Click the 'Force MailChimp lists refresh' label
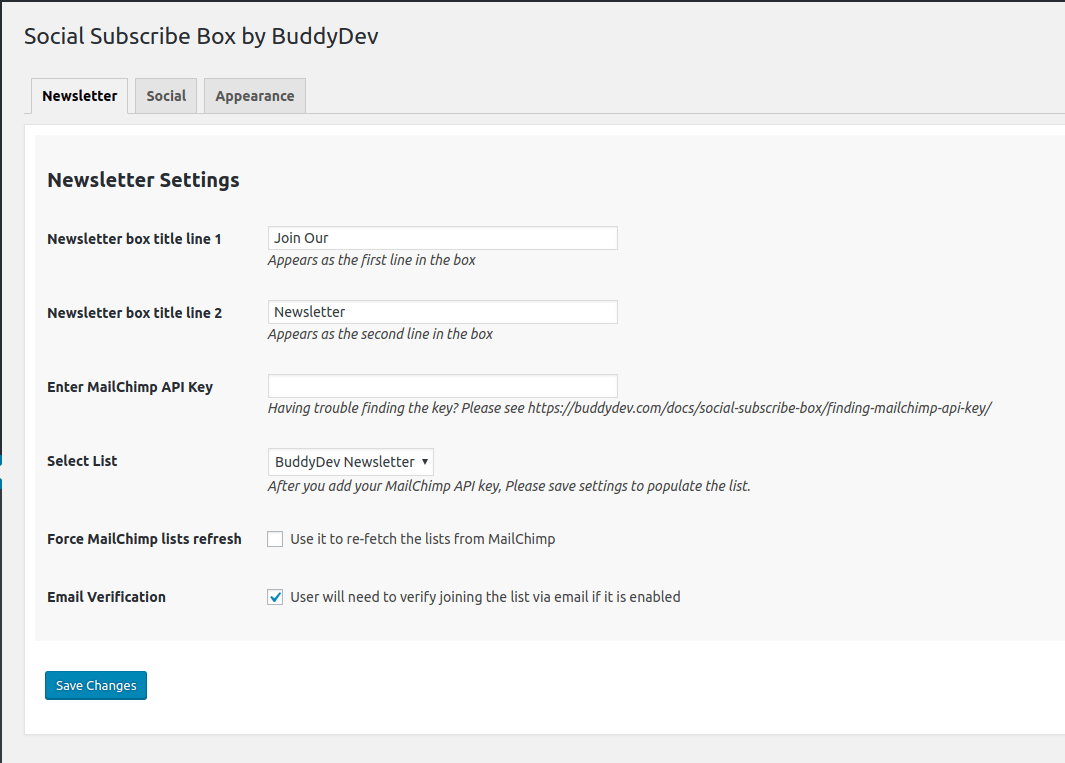The image size is (1065, 763). (144, 539)
